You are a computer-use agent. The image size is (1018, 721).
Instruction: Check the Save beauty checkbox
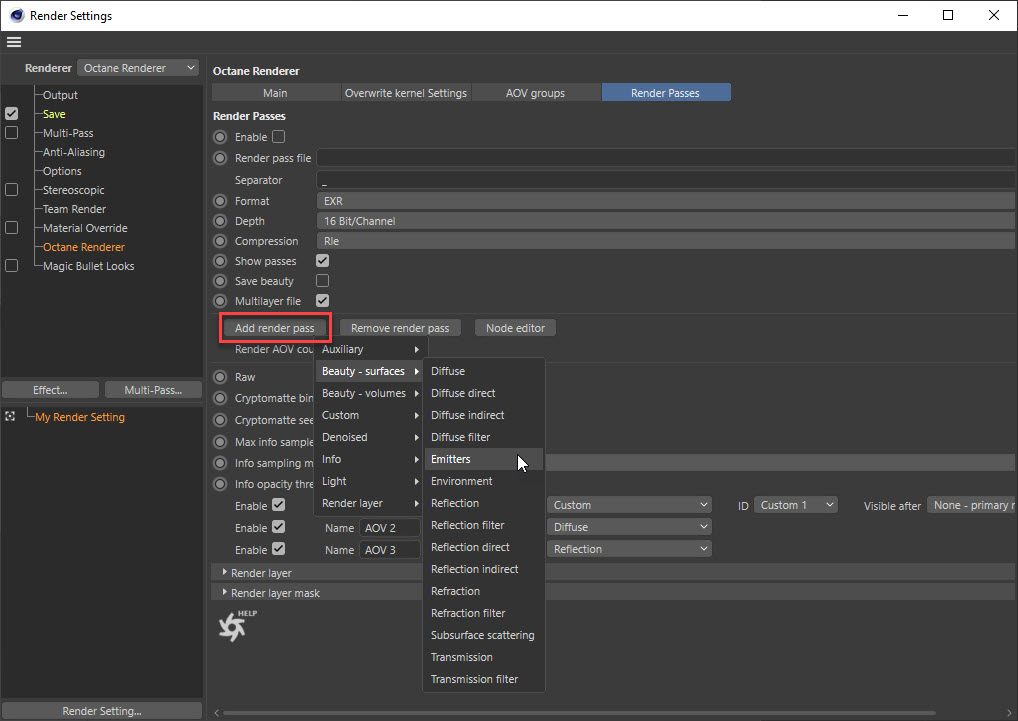(x=322, y=280)
